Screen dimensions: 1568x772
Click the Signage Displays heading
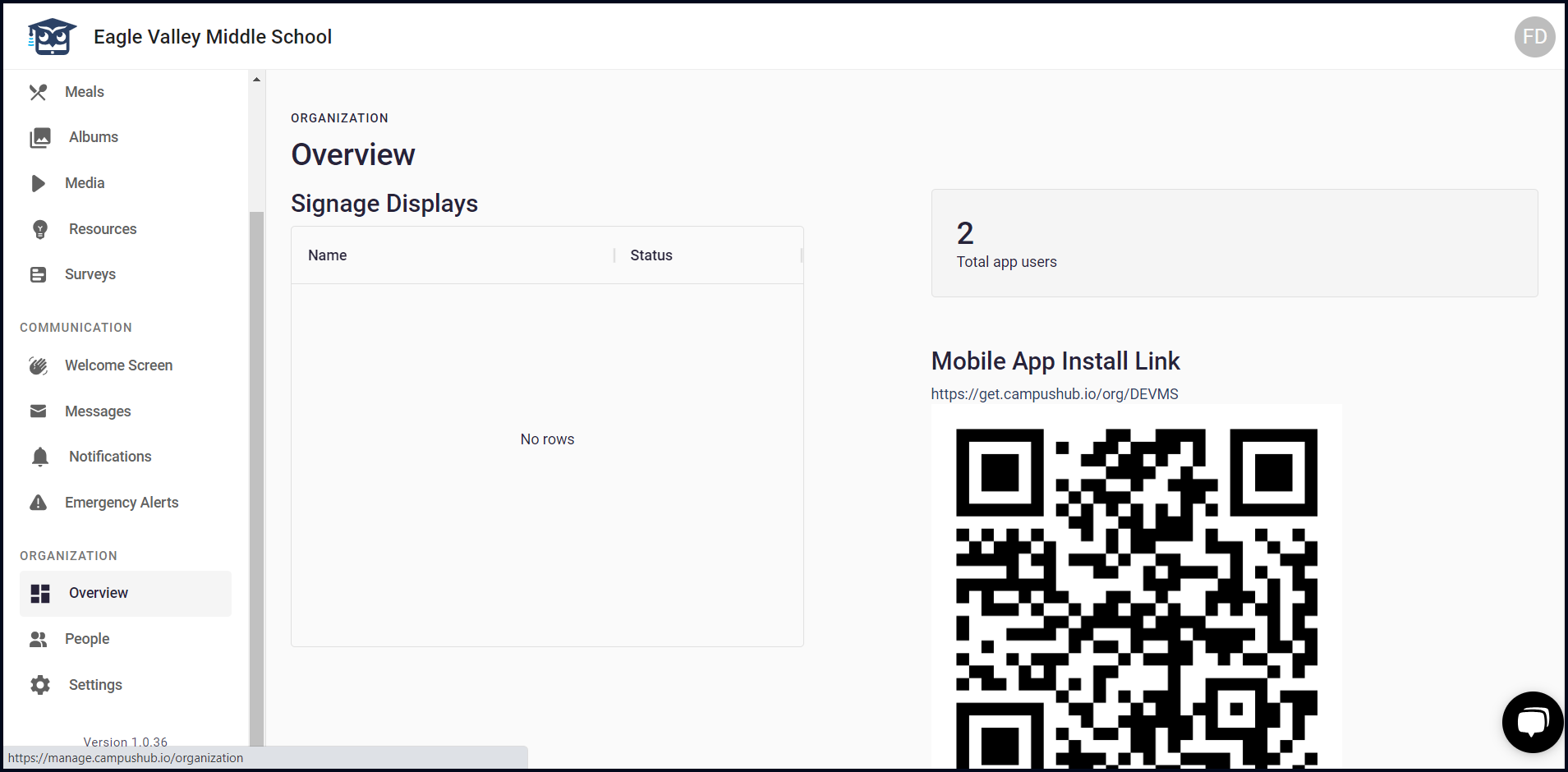(x=384, y=204)
